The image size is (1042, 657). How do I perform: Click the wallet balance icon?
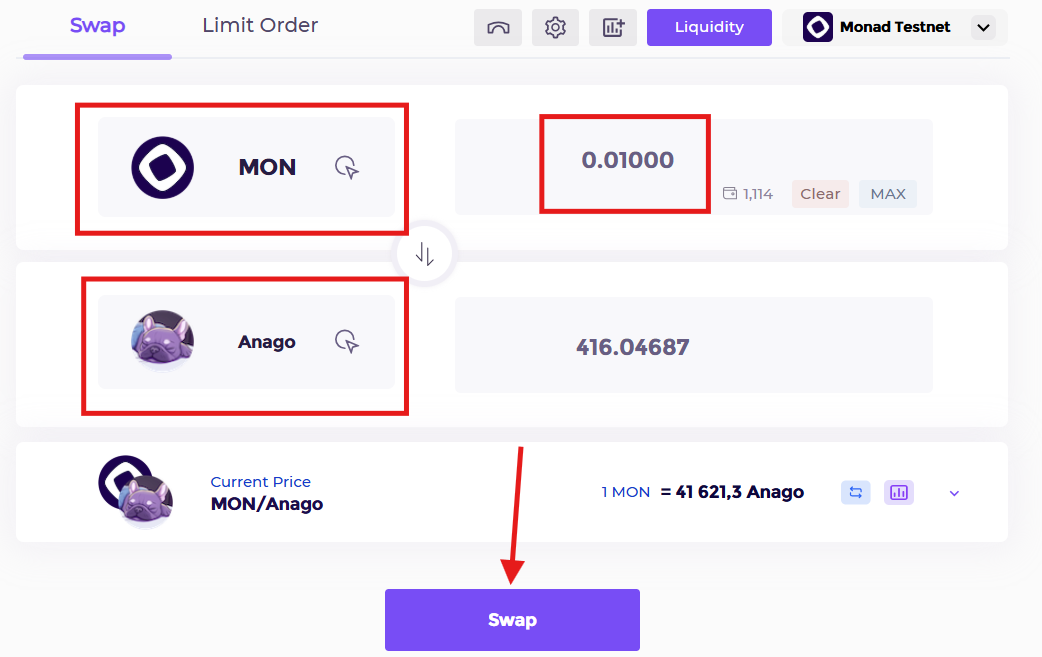(x=730, y=193)
